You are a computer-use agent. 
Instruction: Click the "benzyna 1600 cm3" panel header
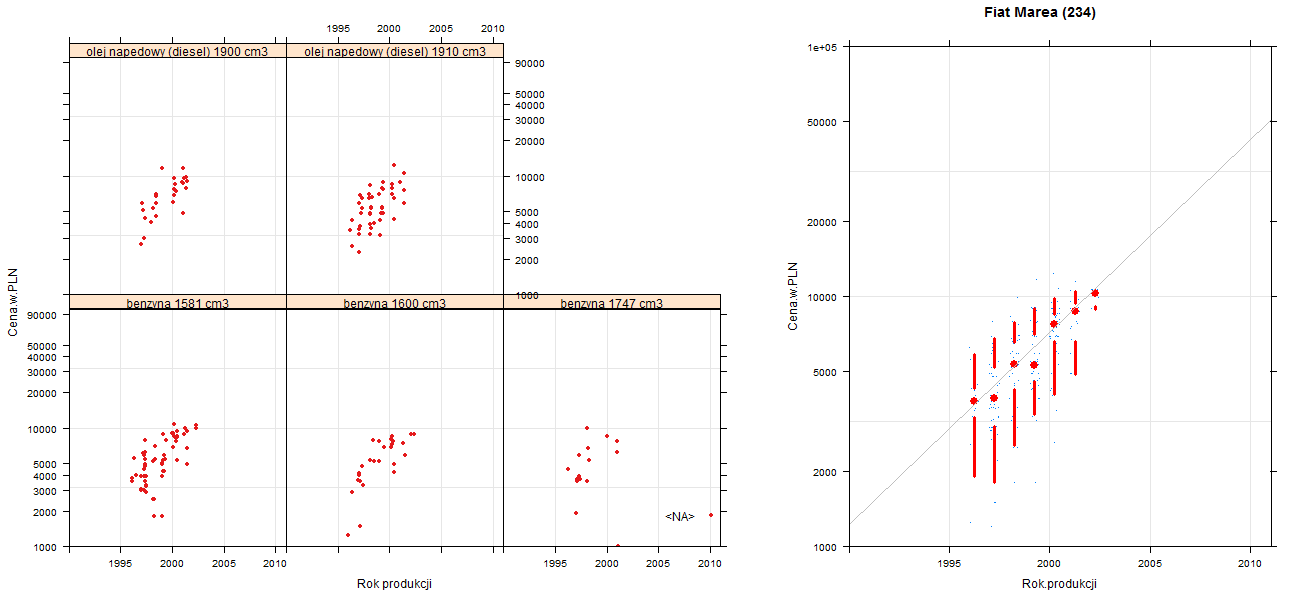click(x=395, y=302)
